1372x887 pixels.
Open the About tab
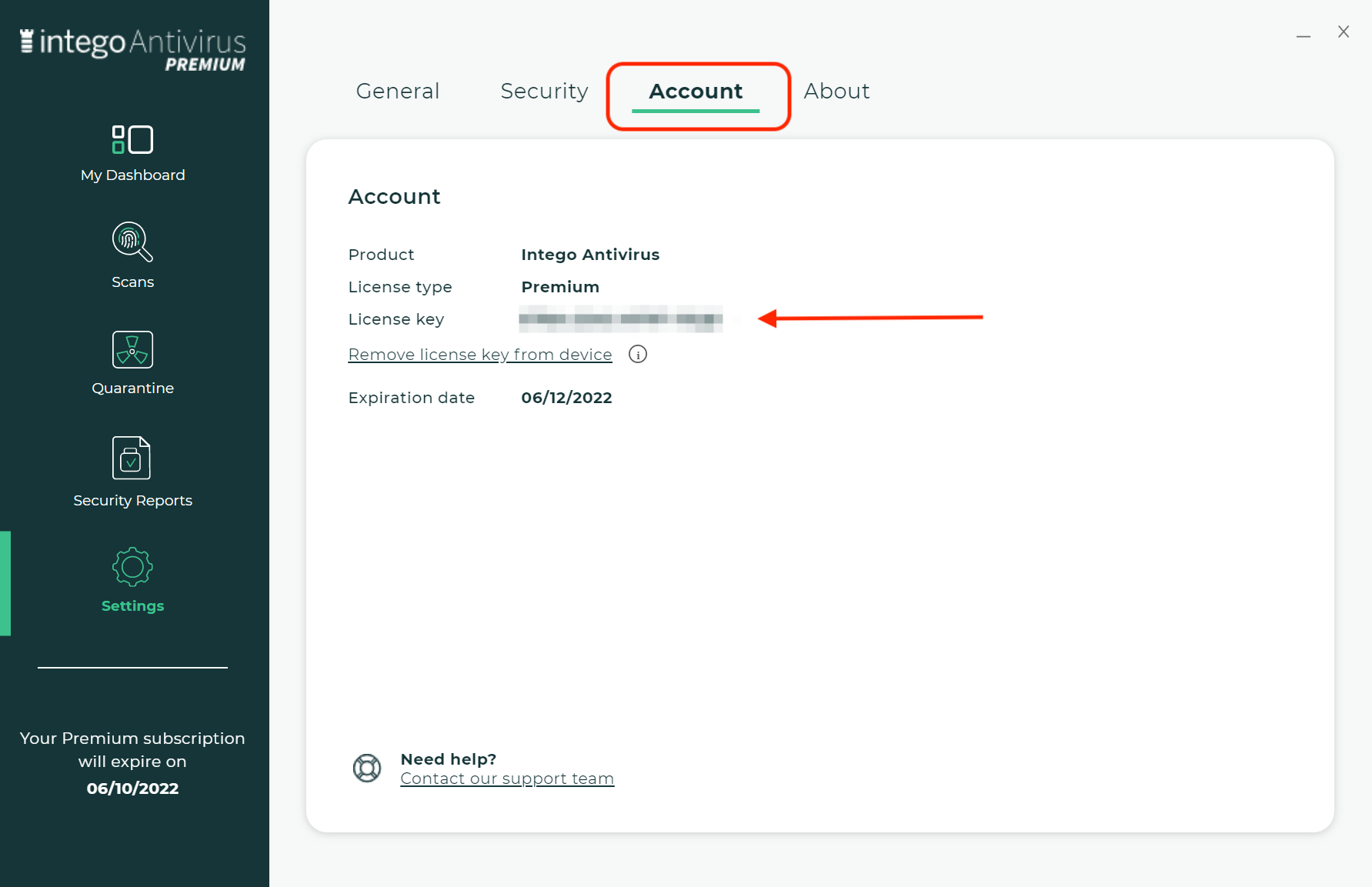(x=836, y=91)
